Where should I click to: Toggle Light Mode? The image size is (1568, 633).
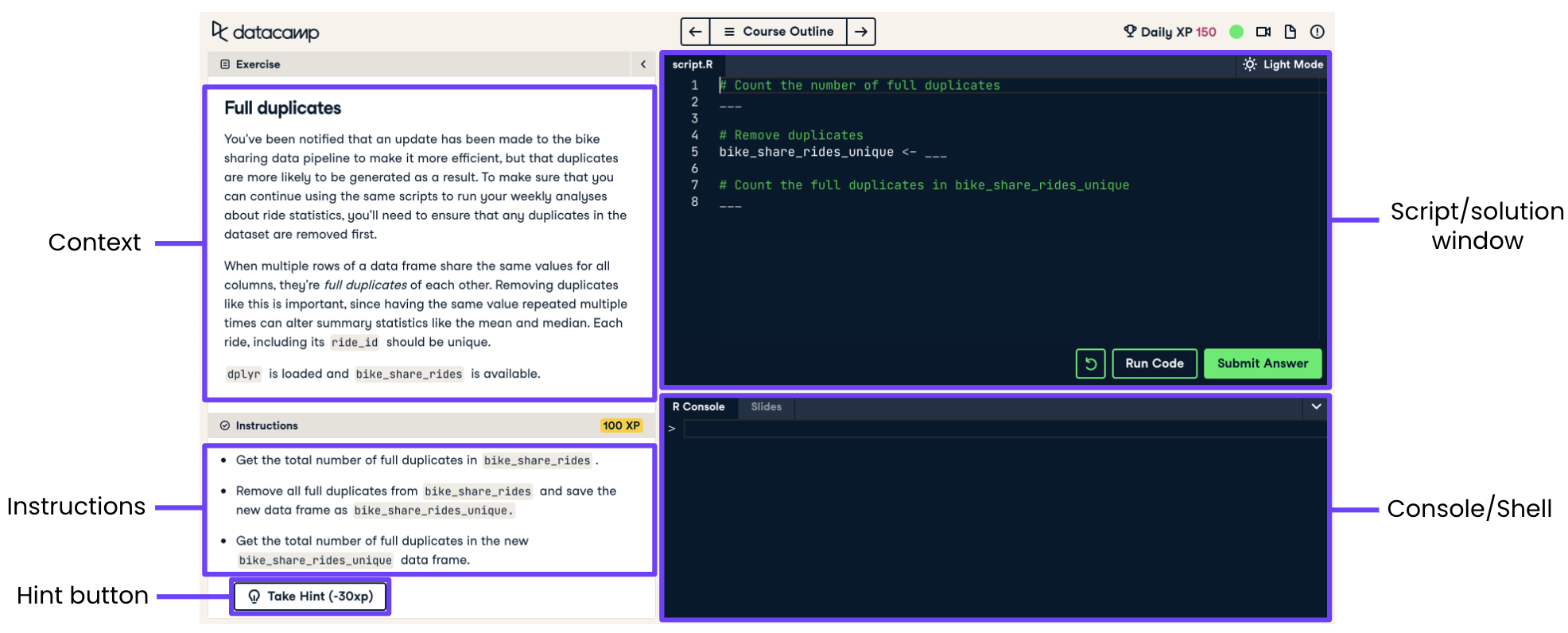coord(1283,64)
